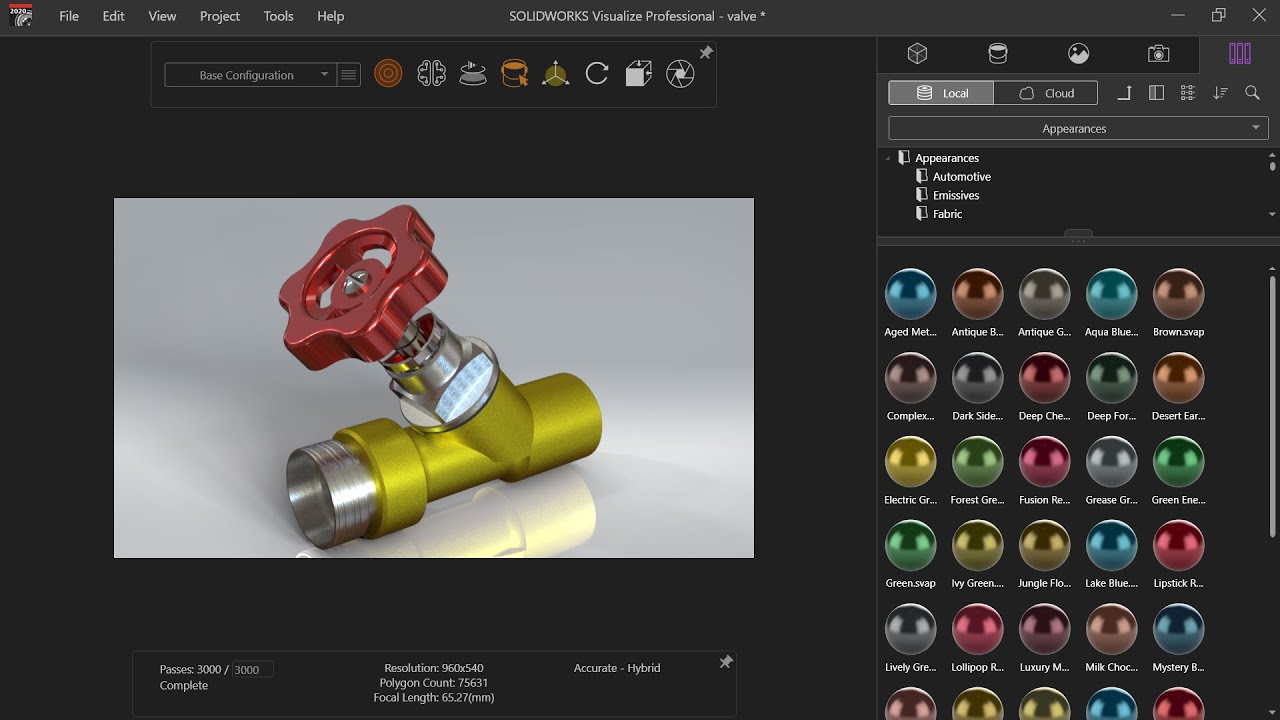Switch to the Scenes tab

coord(1078,54)
